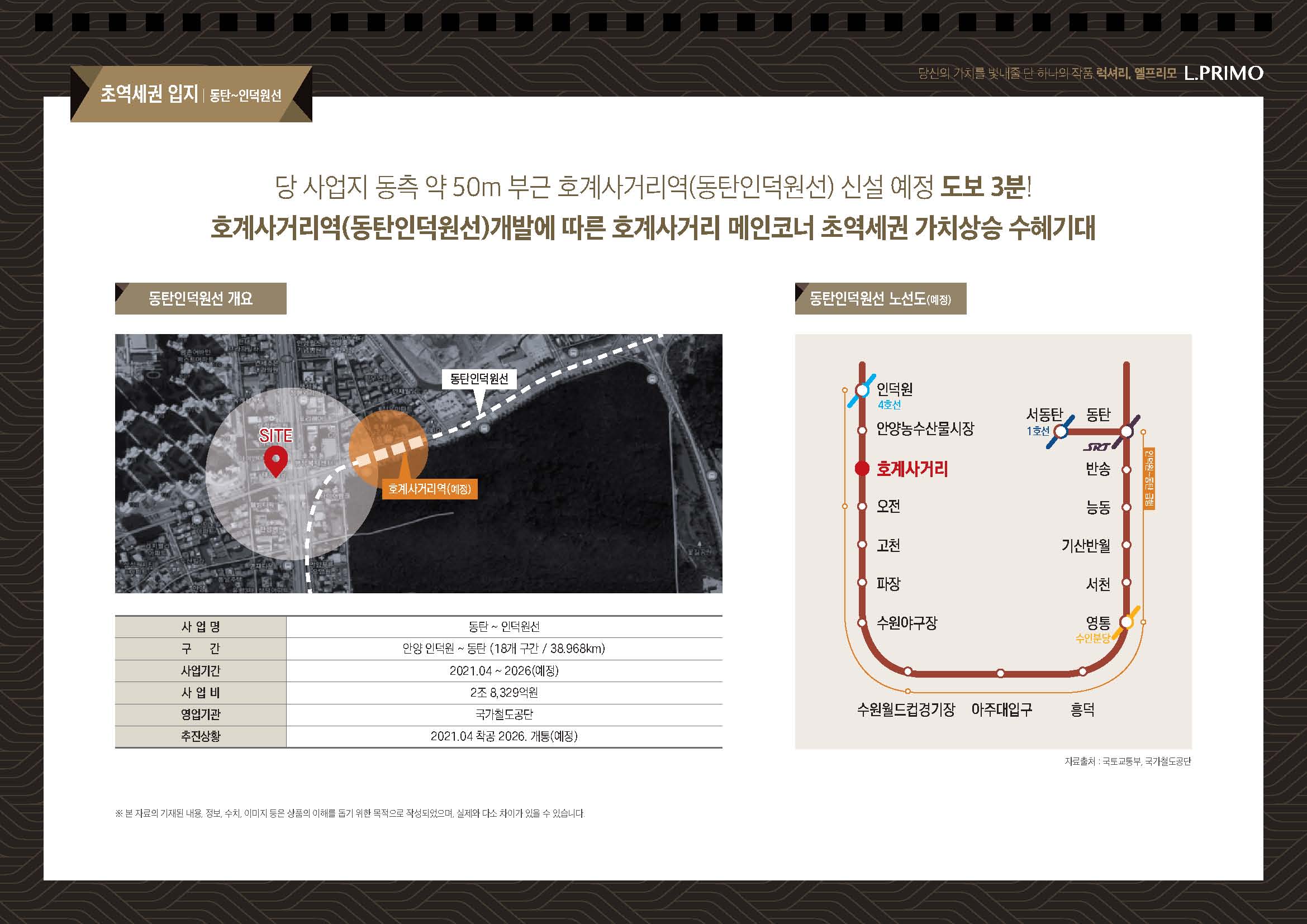Click the 동탄 transfer station circle
This screenshot has height=924, width=1307.
point(1127,432)
